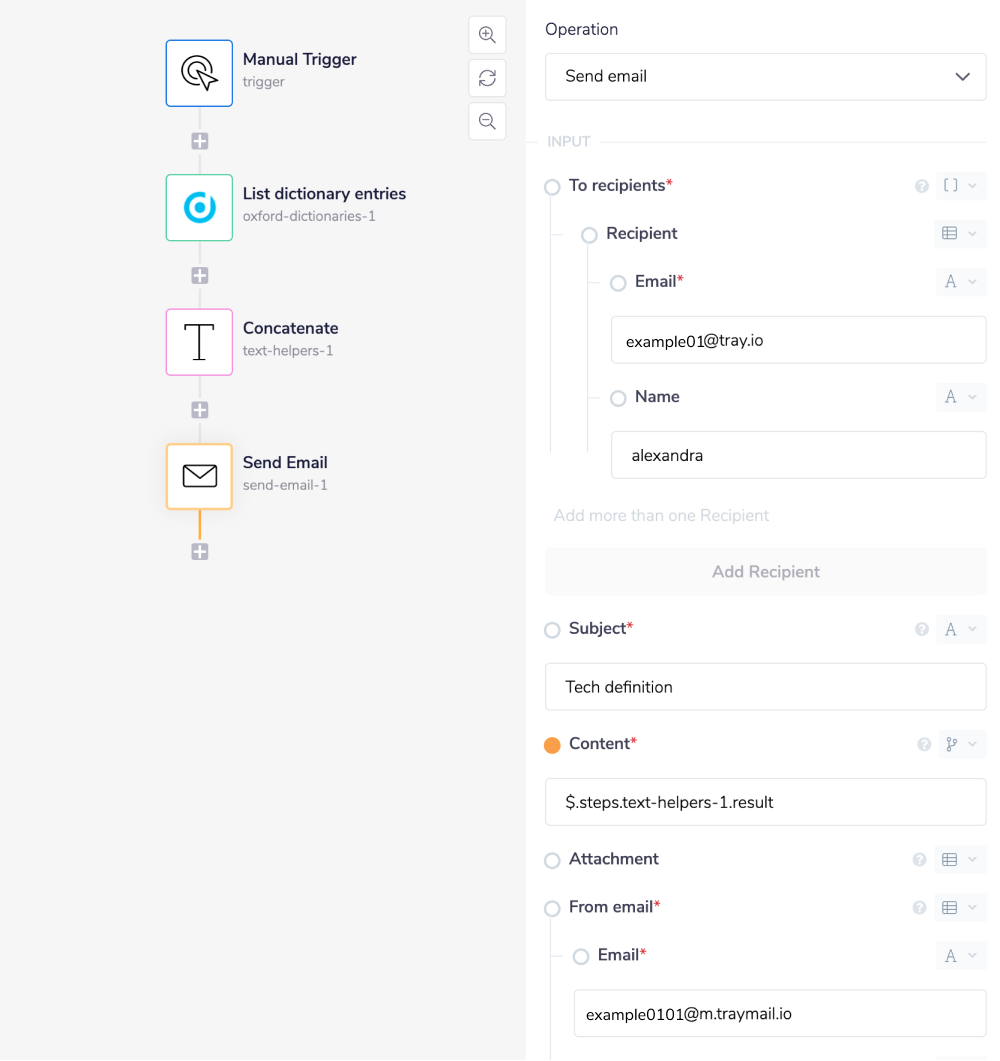The height and width of the screenshot is (1061, 1000).
Task: Select the List dictionary entries step icon
Action: pos(199,207)
